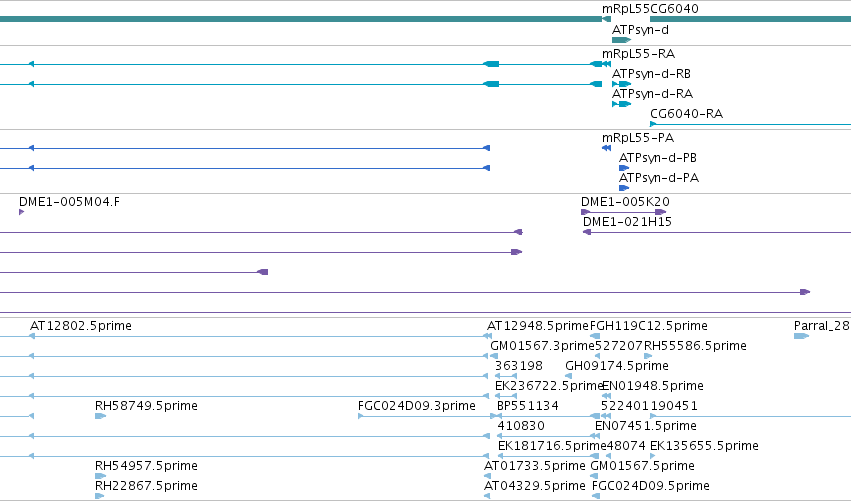Click the CG6040-RA transcript label
This screenshot has width=851, height=501.
point(687,114)
